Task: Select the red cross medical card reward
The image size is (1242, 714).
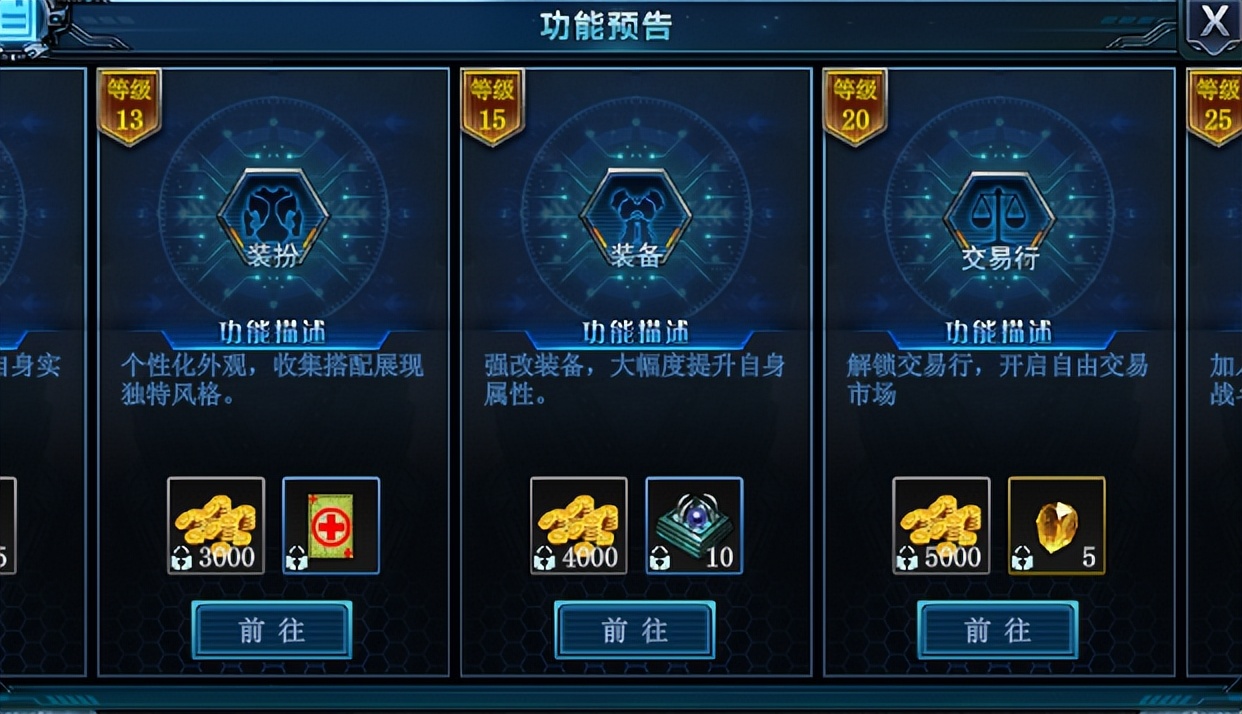Action: (331, 526)
